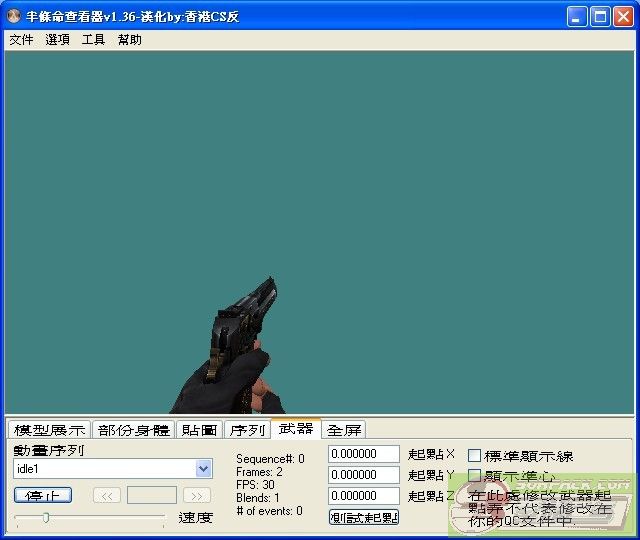The height and width of the screenshot is (540, 640).
Task: Click the 測試起點 button
Action: pos(364,517)
